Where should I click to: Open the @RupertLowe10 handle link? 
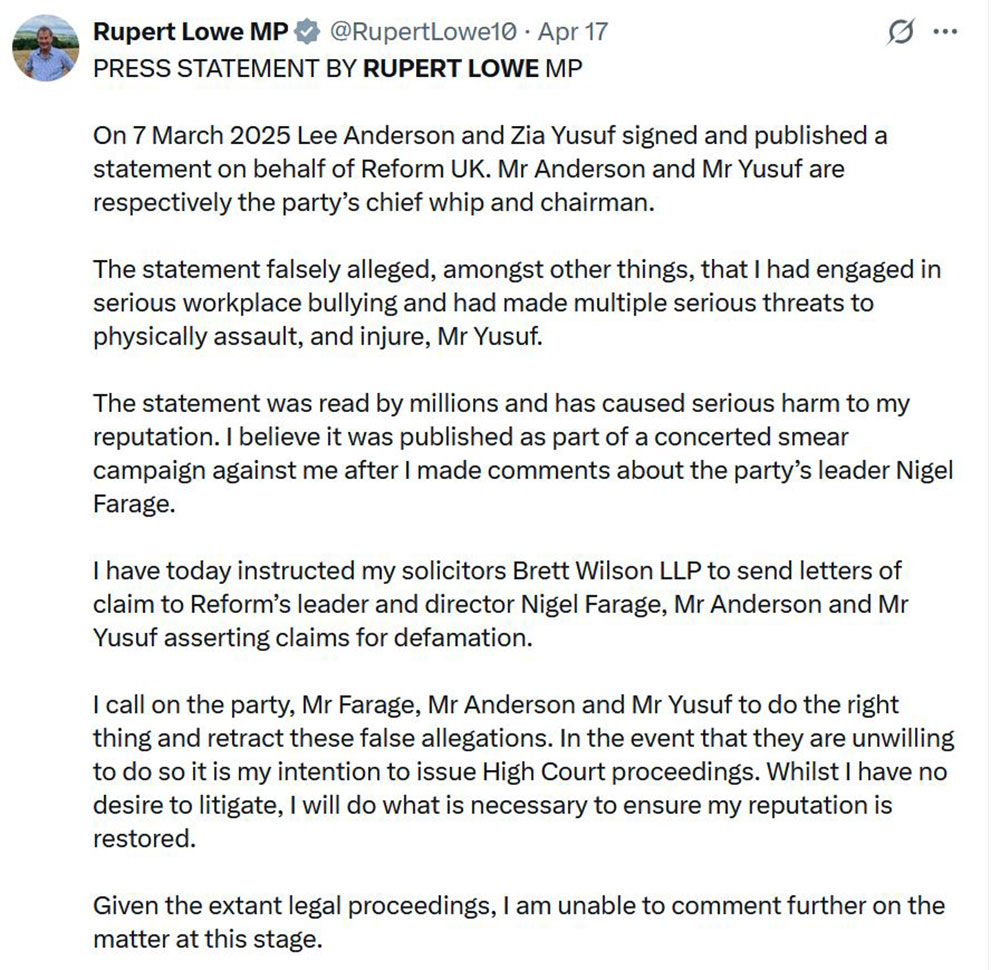coord(423,32)
